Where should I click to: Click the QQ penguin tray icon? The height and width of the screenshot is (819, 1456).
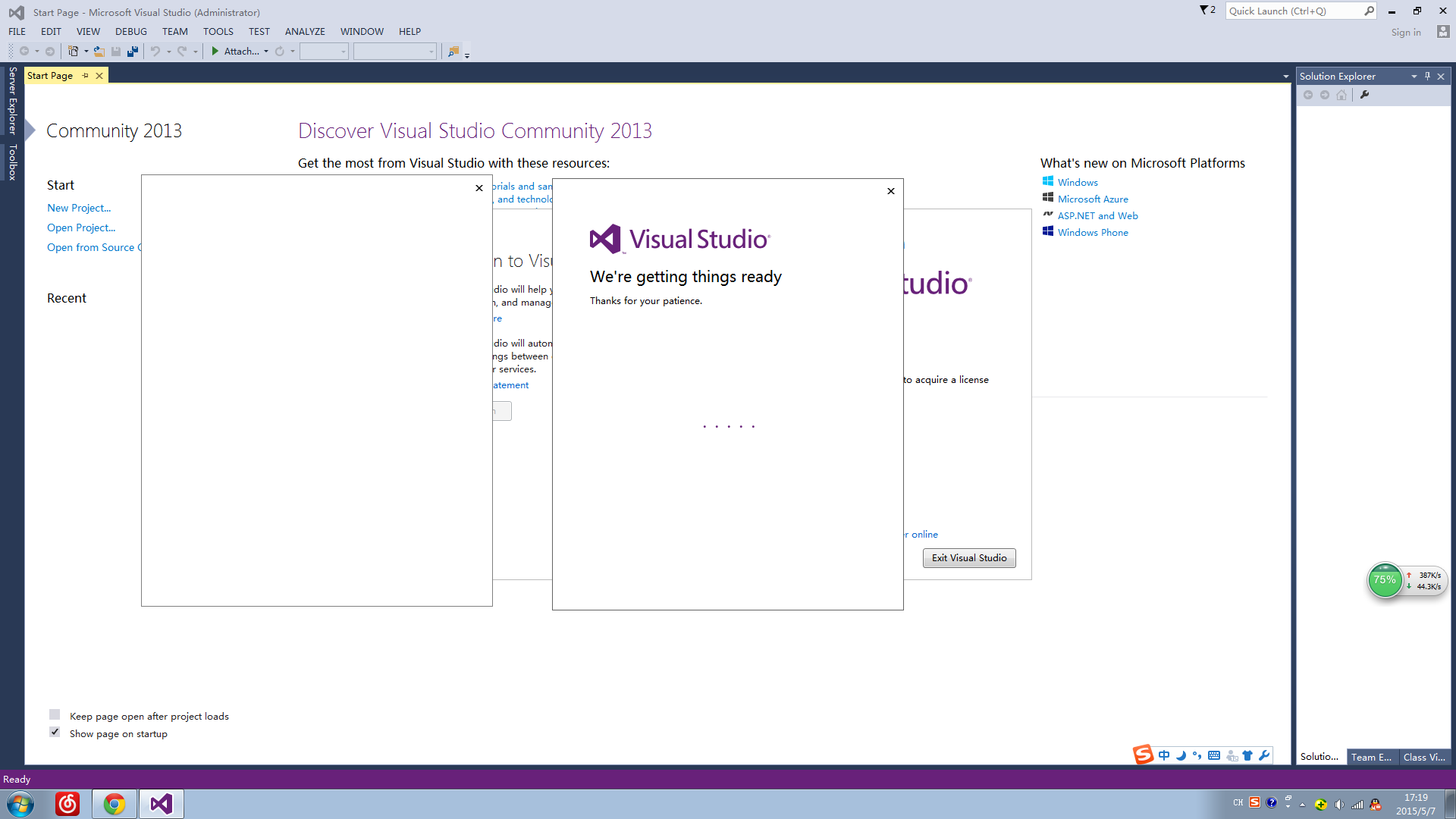click(x=1376, y=805)
